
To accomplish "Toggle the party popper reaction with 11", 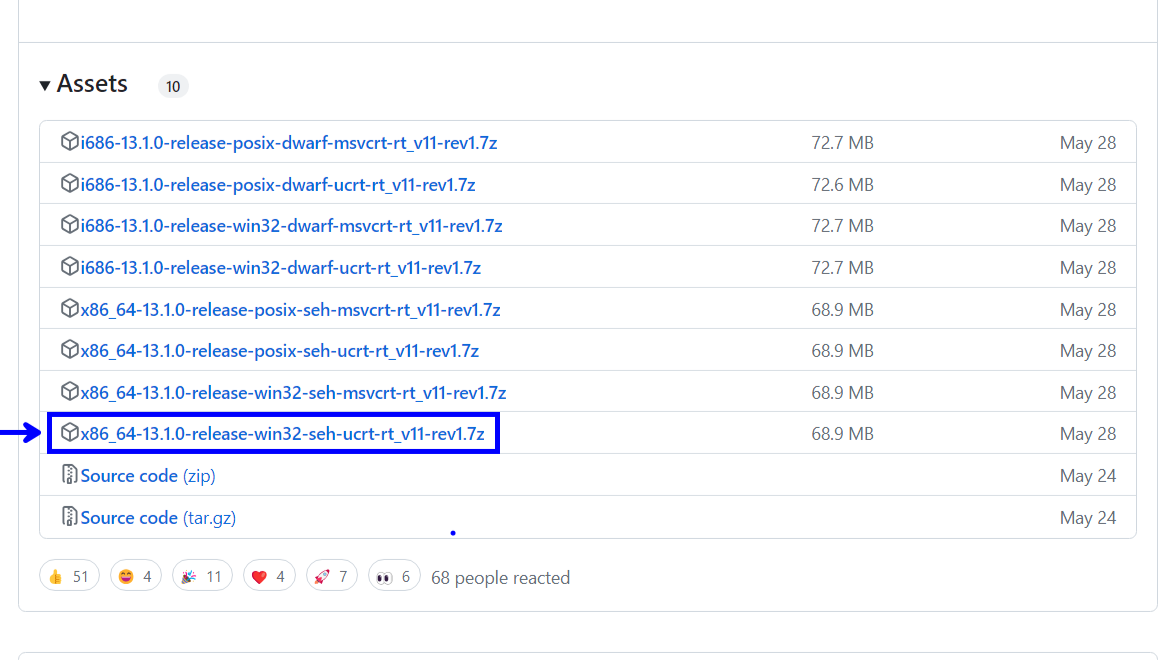I will [x=202, y=576].
